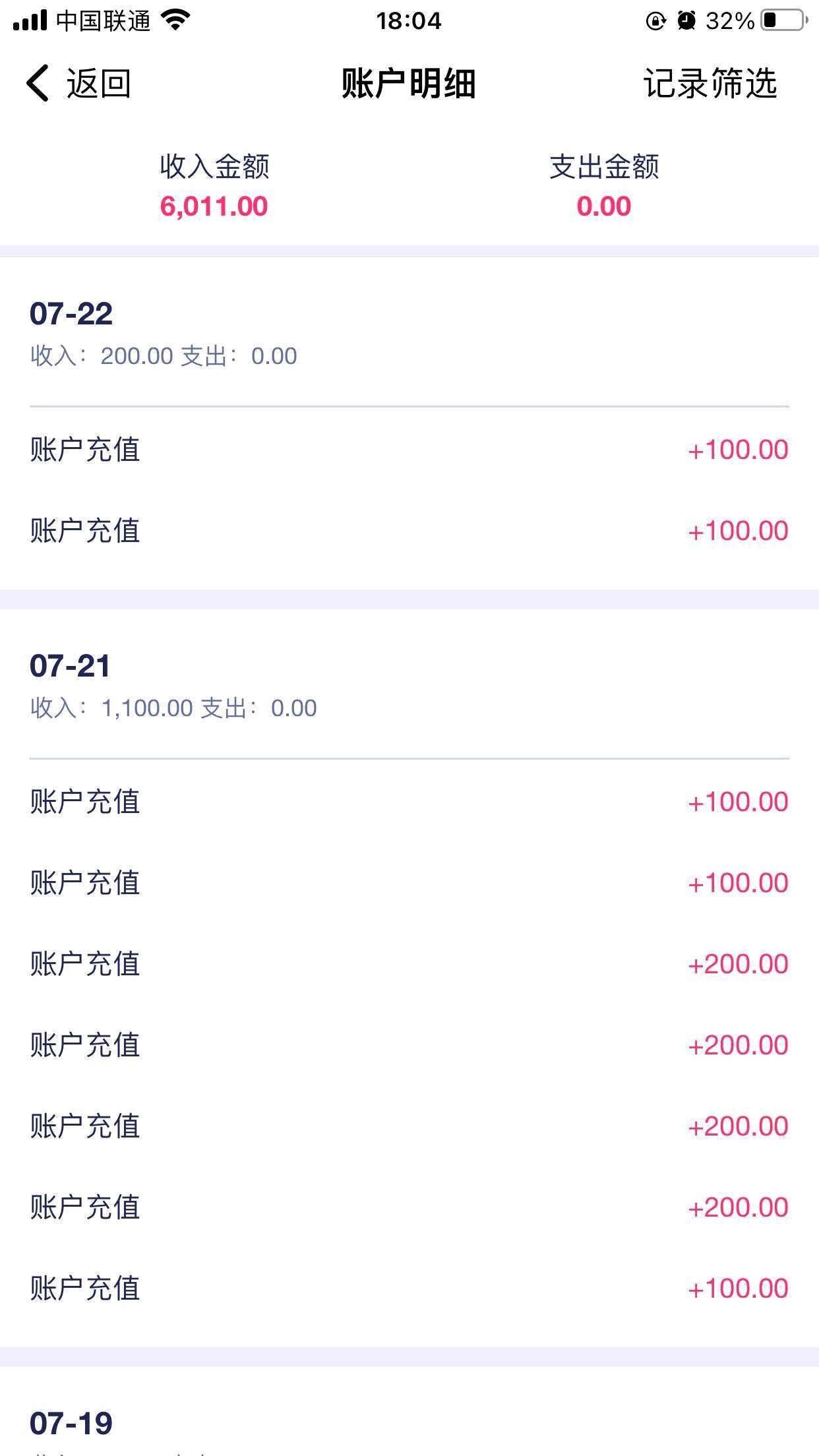
Task: Tap the 18:04 clock in status bar
Action: tap(409, 21)
